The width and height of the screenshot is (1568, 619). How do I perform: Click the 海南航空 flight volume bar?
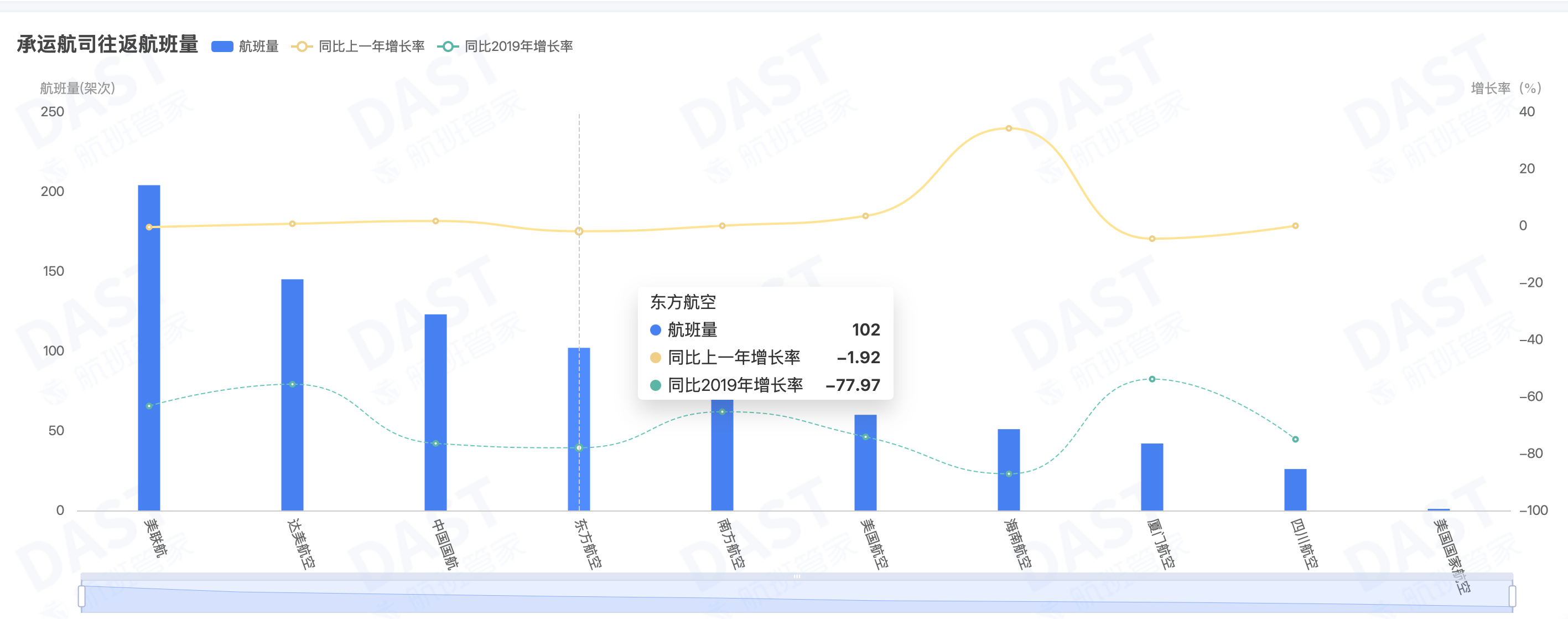point(1009,470)
